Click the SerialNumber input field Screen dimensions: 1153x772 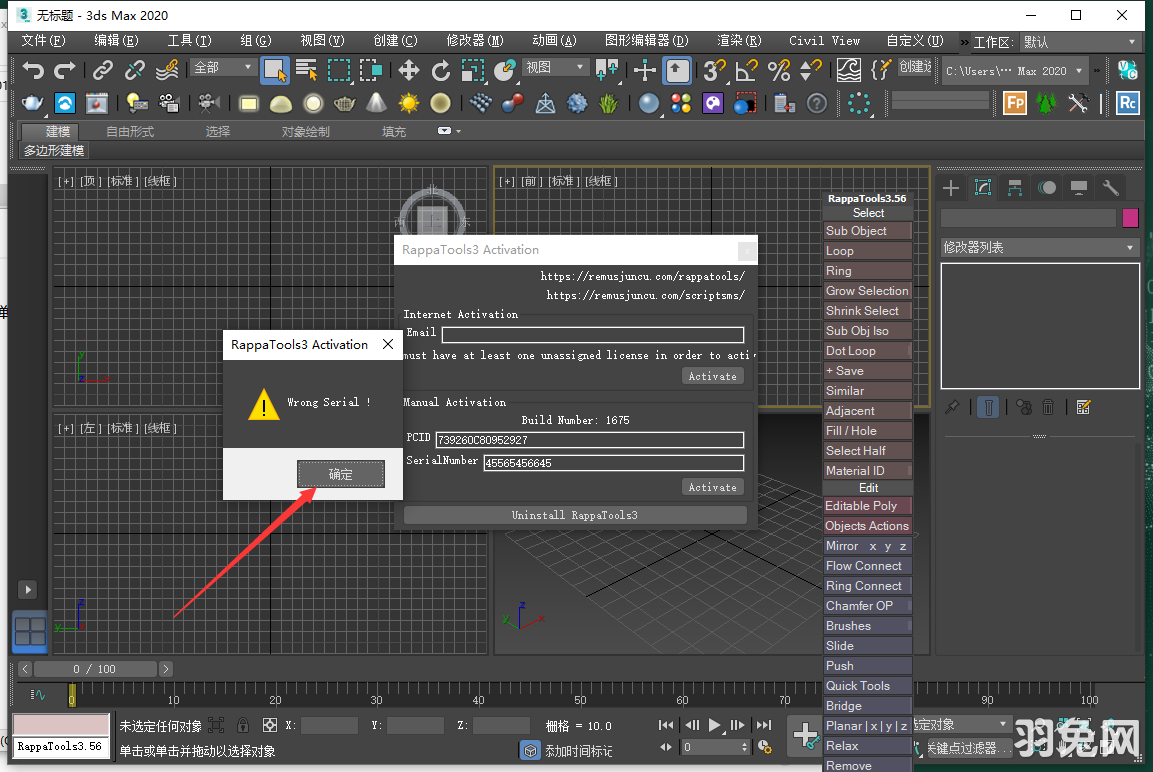[612, 462]
